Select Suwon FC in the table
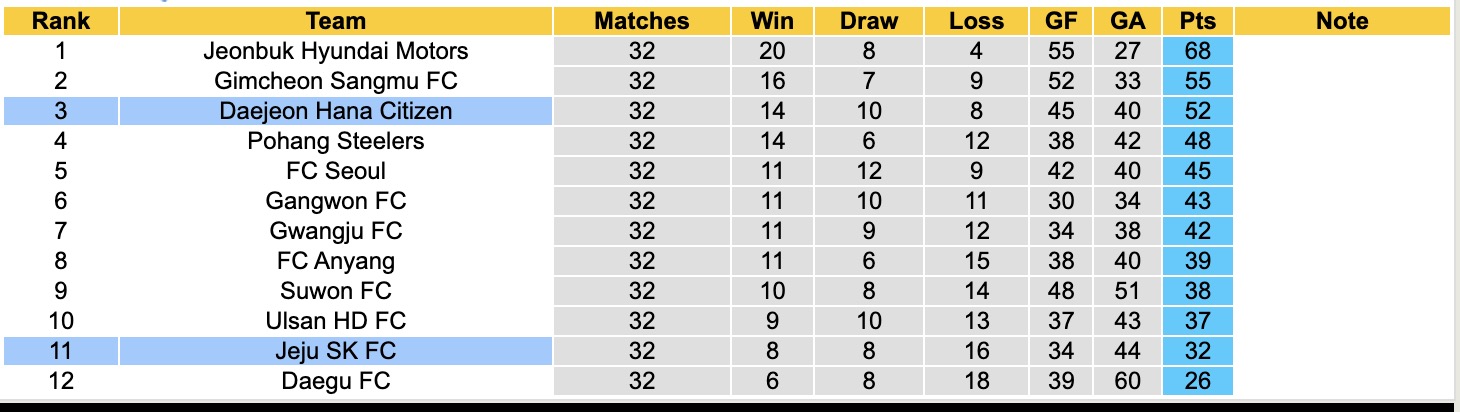This screenshot has height=412, width=1460. click(x=335, y=291)
